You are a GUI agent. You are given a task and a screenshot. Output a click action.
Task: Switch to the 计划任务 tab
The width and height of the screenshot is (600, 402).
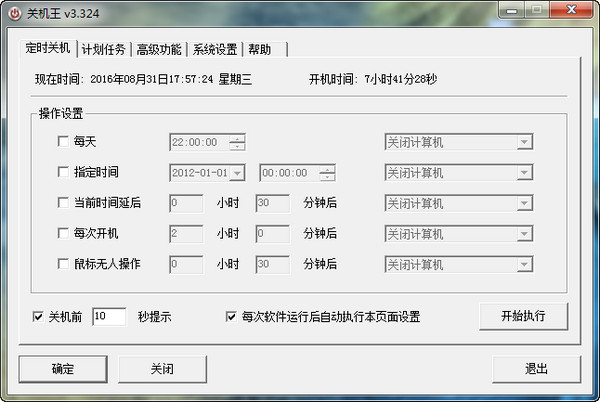104,49
